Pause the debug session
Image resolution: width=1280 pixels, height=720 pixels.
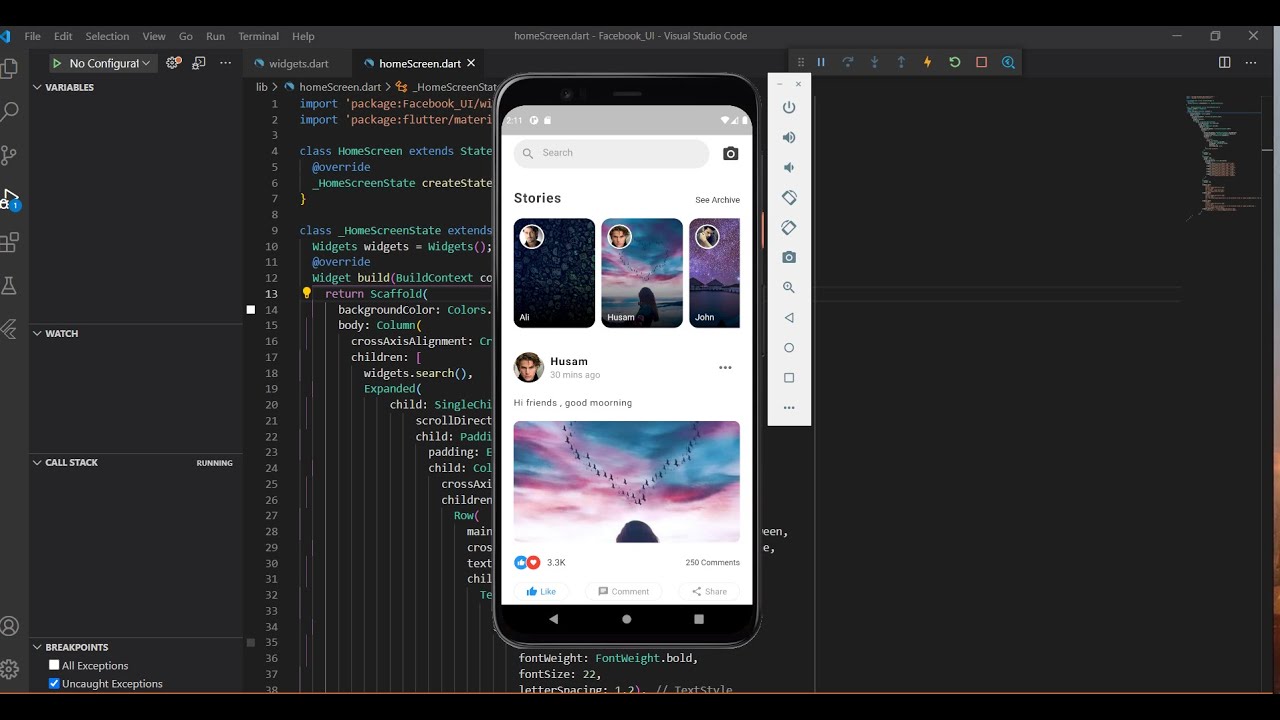(x=821, y=62)
